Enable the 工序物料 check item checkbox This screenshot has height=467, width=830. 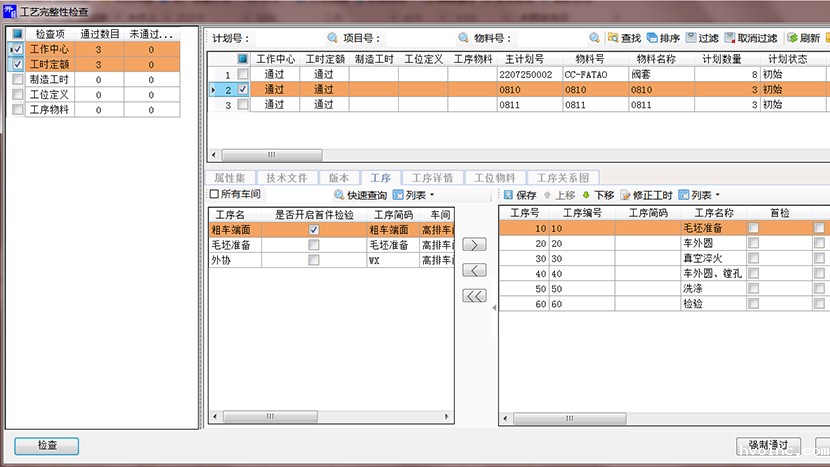point(17,110)
